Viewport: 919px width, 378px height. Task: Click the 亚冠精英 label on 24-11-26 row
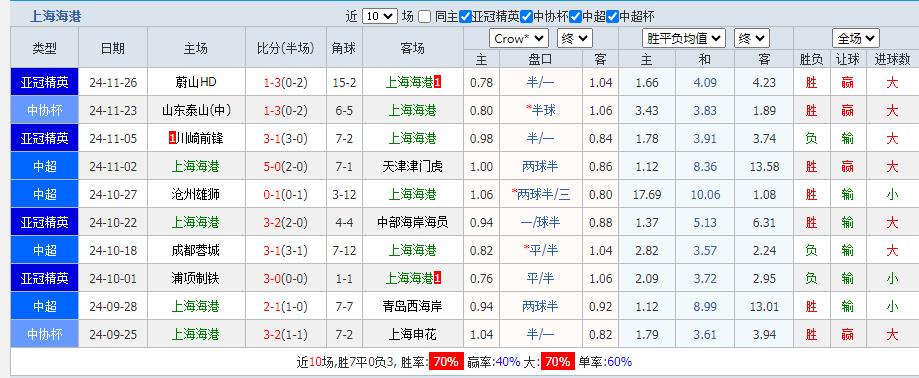point(45,83)
